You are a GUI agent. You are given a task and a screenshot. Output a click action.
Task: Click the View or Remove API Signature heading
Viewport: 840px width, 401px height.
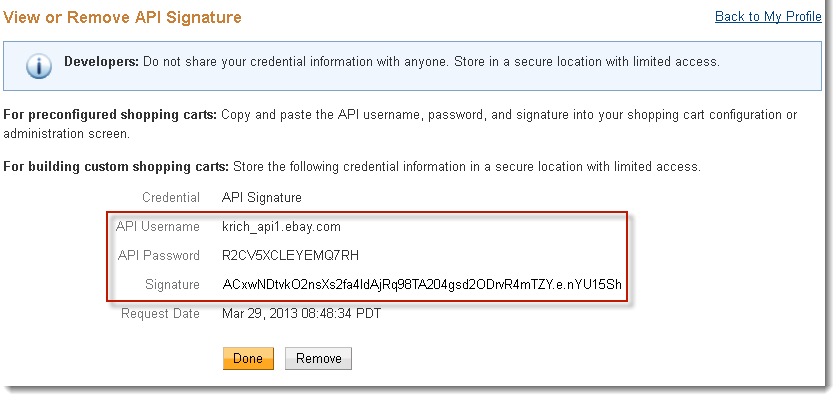[124, 18]
